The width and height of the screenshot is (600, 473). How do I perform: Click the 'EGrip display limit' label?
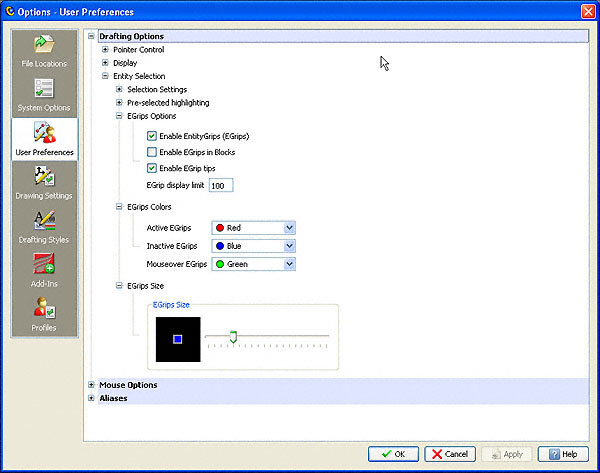tap(175, 185)
